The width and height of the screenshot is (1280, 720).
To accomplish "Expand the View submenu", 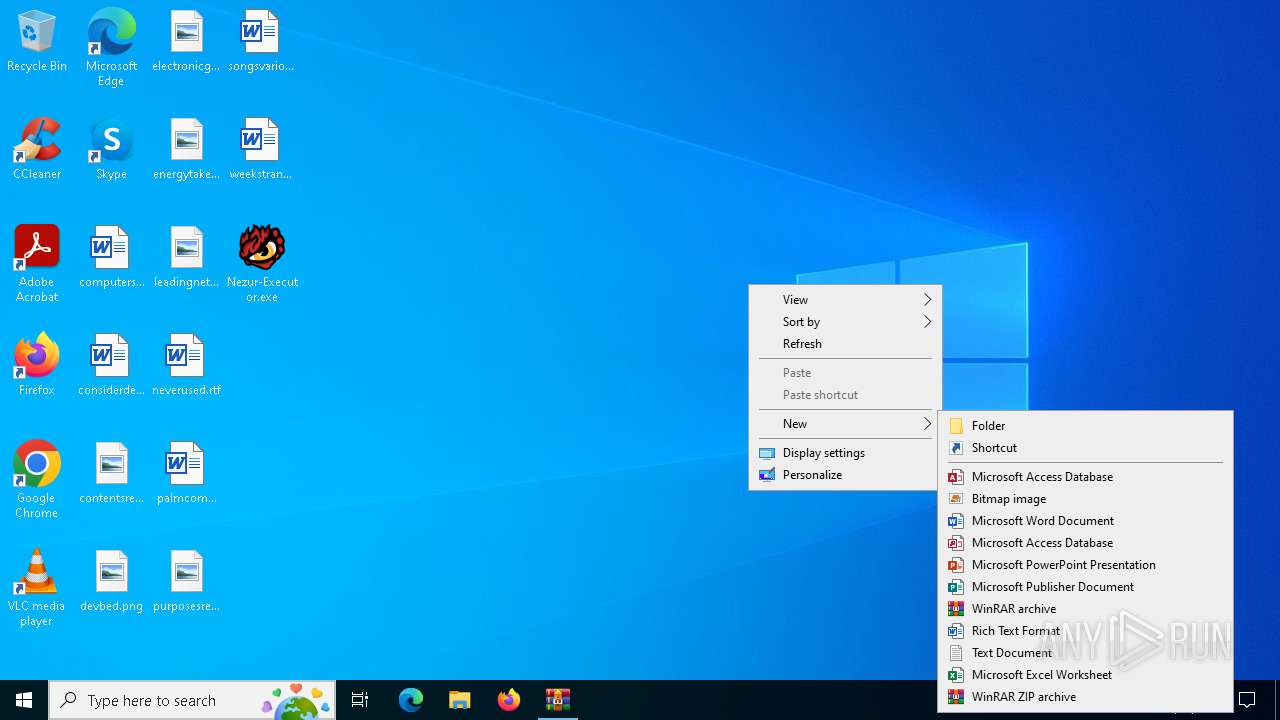I will click(x=845, y=299).
